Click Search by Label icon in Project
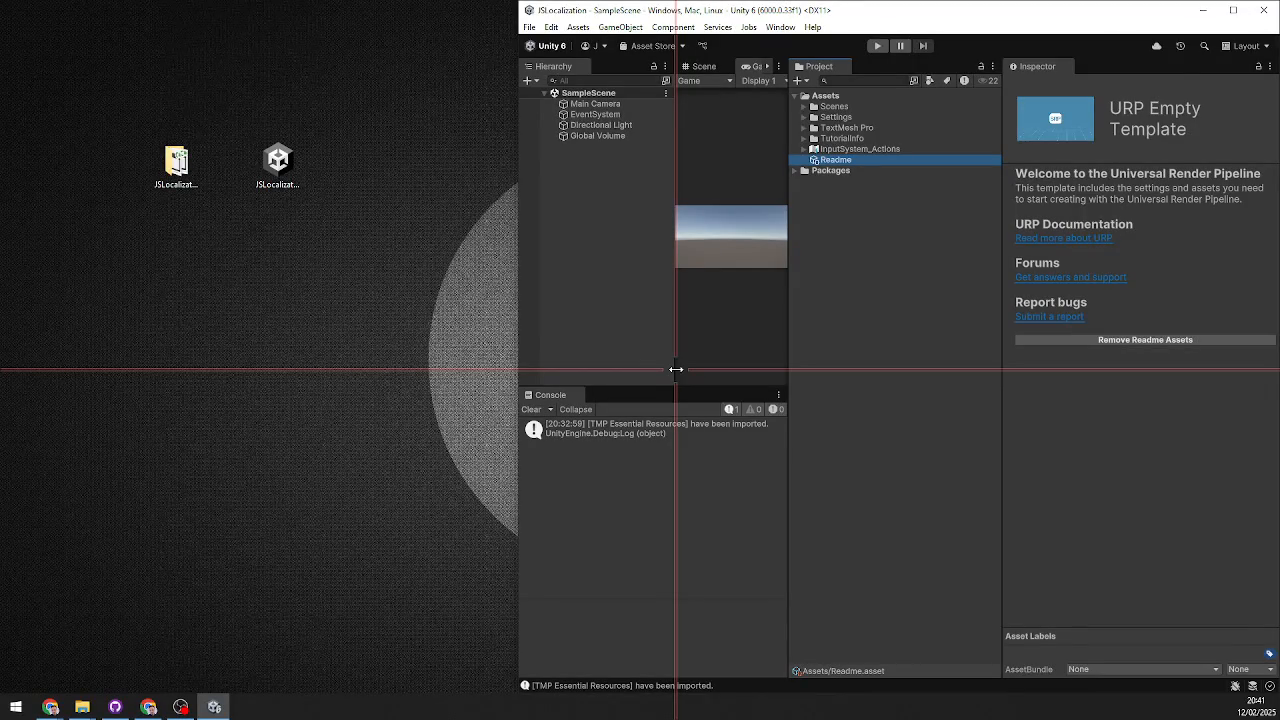1280x720 pixels. (x=946, y=81)
